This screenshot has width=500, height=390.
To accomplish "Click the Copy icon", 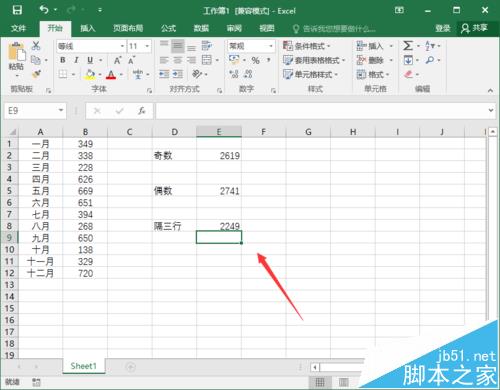I will click(35, 60).
